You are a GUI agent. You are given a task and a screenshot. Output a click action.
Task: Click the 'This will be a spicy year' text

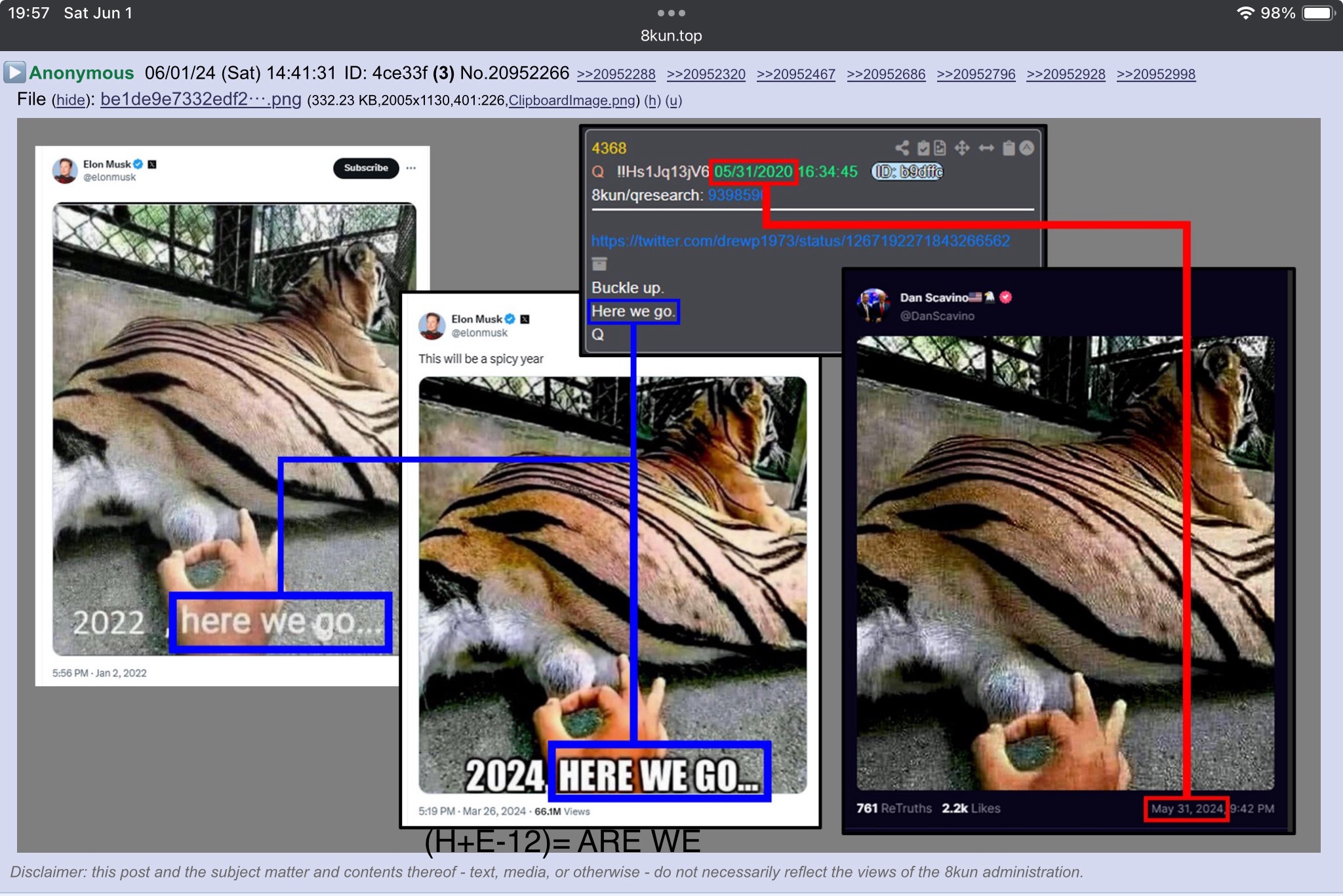pos(481,359)
